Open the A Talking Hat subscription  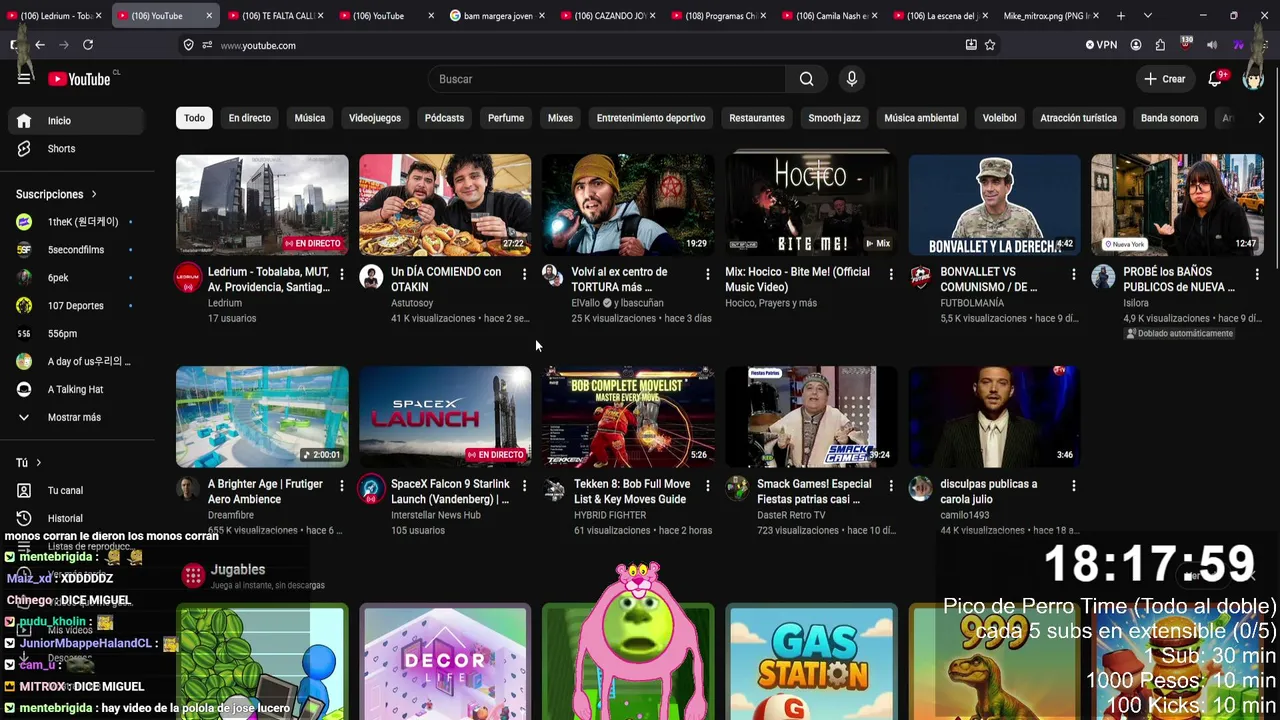[77, 390]
